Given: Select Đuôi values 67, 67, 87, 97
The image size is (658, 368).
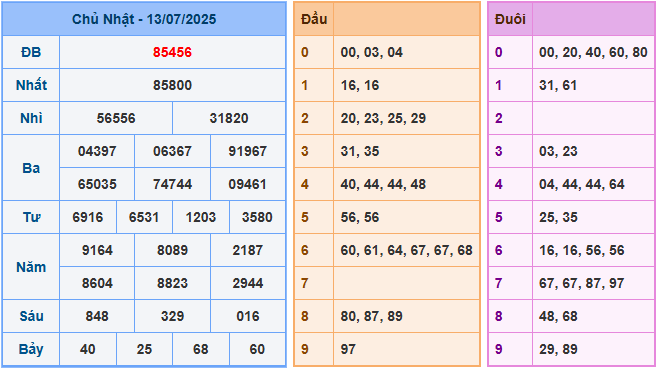Looking at the screenshot, I should point(582,283).
